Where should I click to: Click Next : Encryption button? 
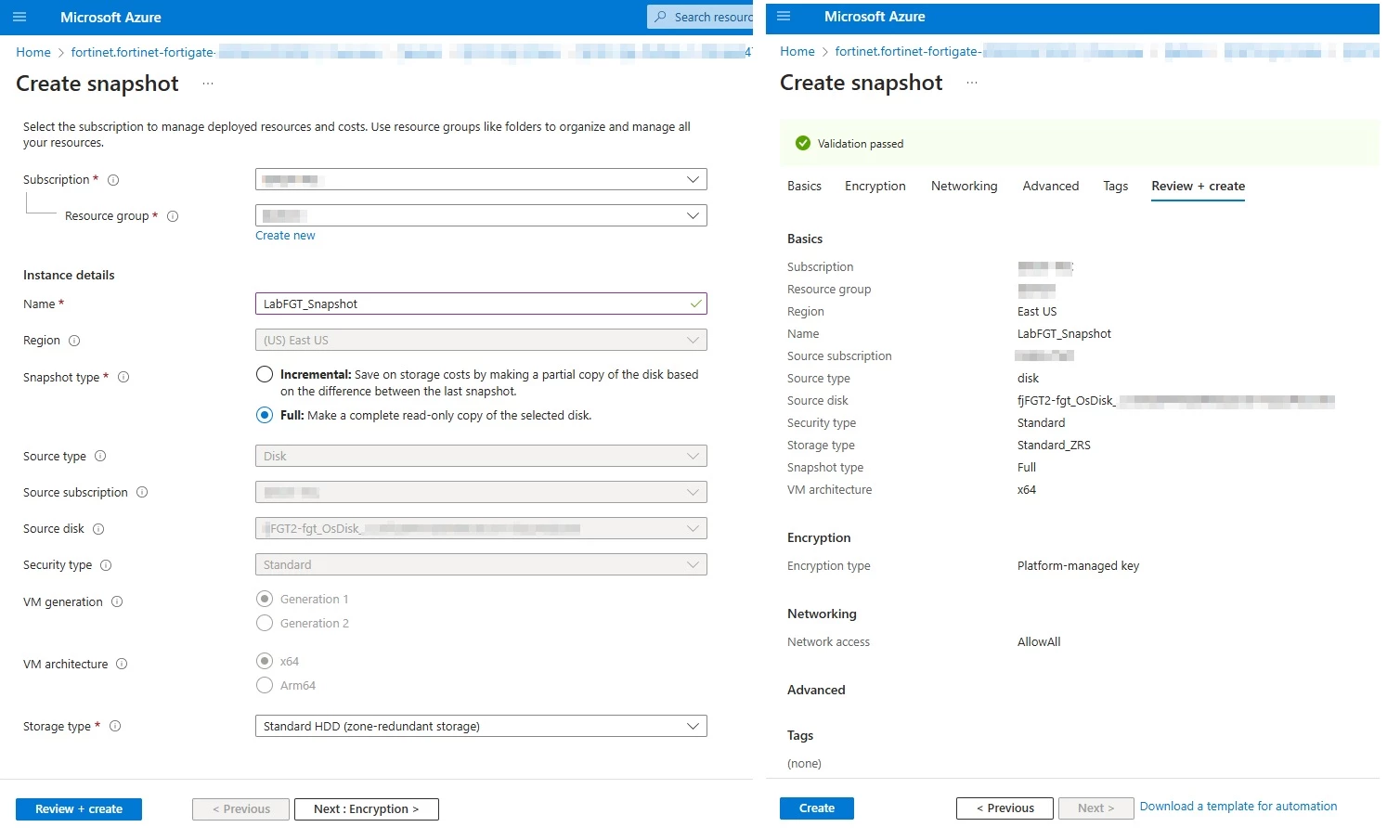[x=366, y=809]
